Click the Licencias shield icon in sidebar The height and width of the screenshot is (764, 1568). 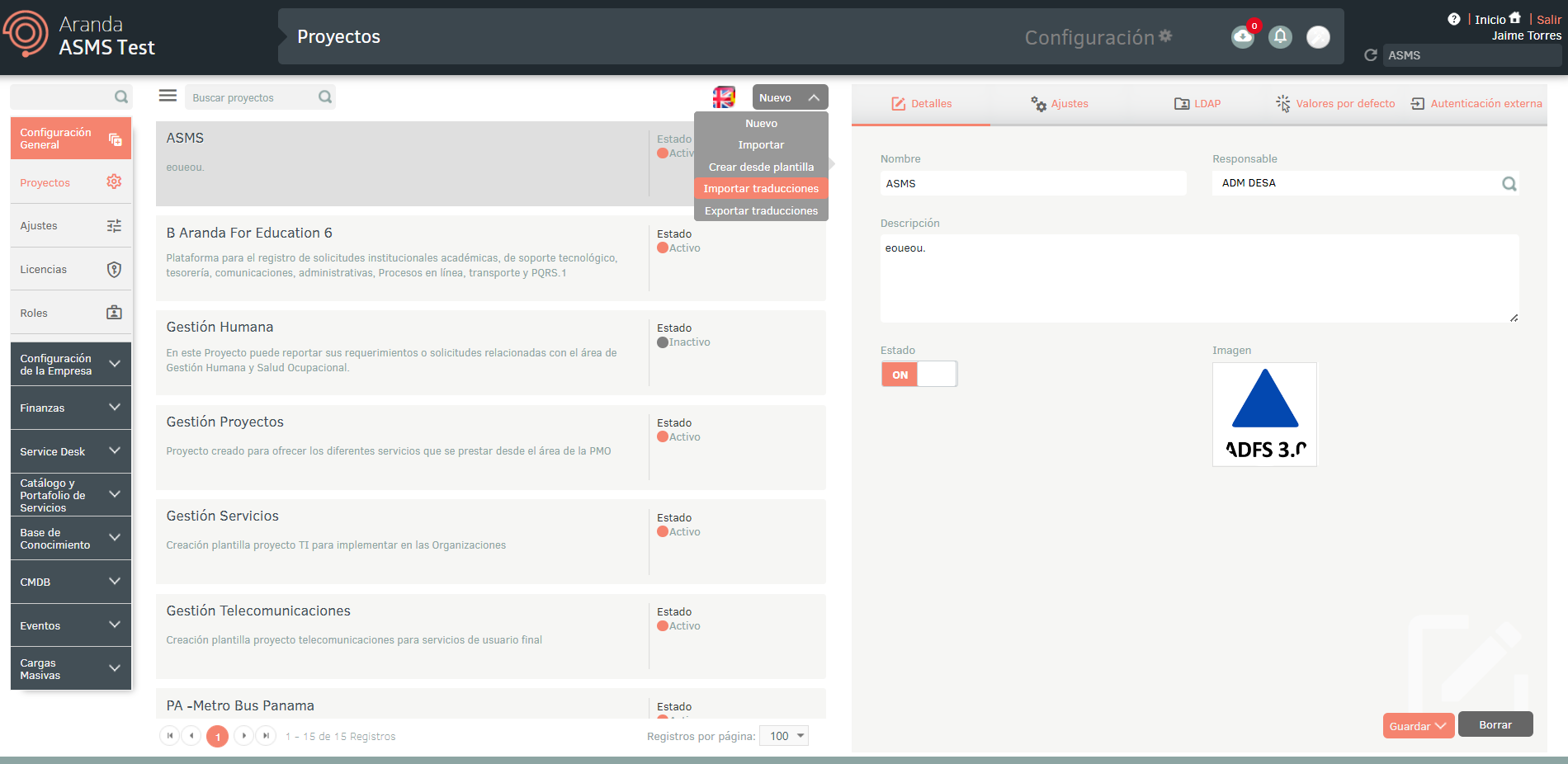point(114,269)
